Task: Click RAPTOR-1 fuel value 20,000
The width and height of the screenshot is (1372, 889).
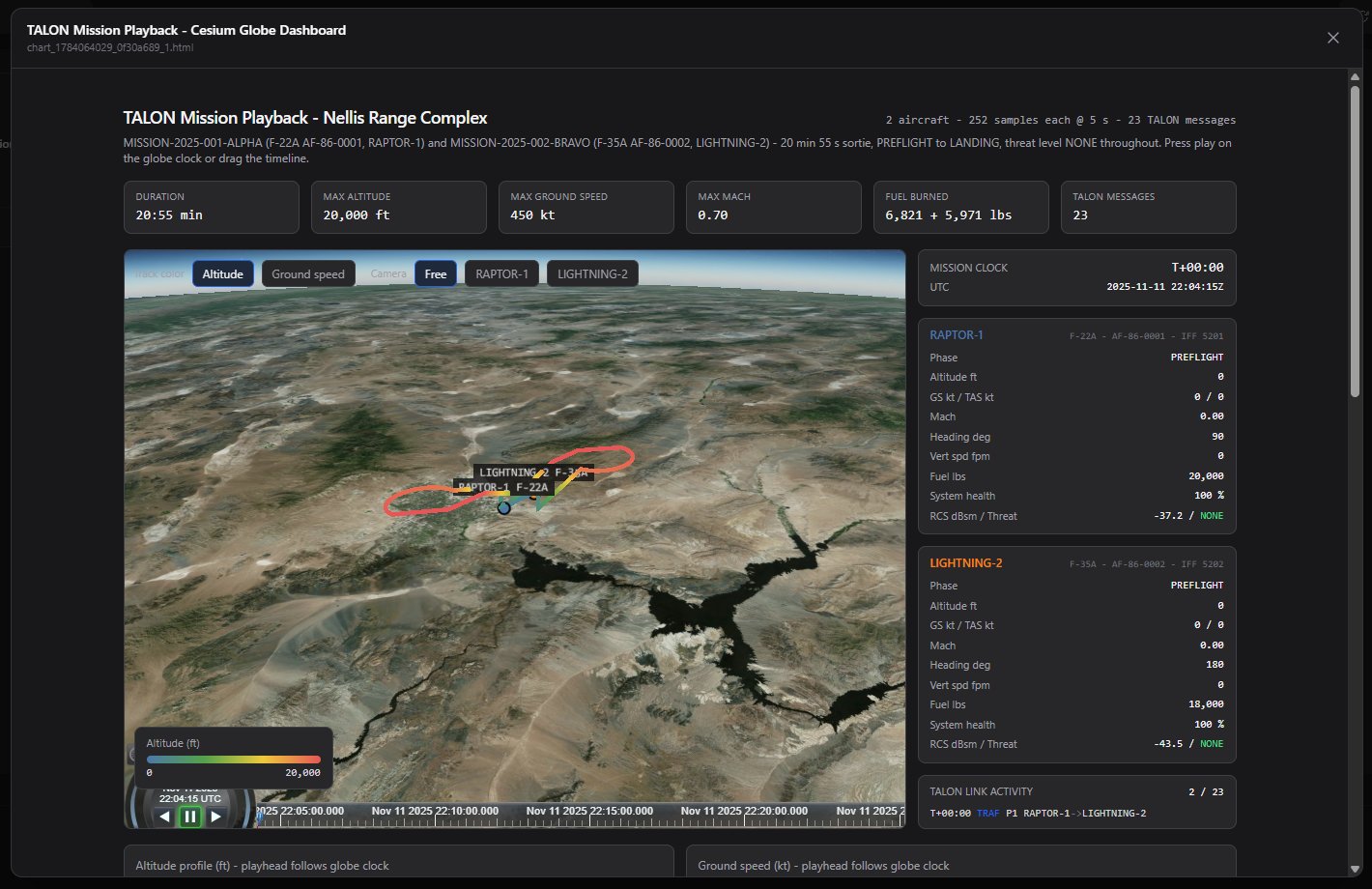Action: coord(1206,476)
